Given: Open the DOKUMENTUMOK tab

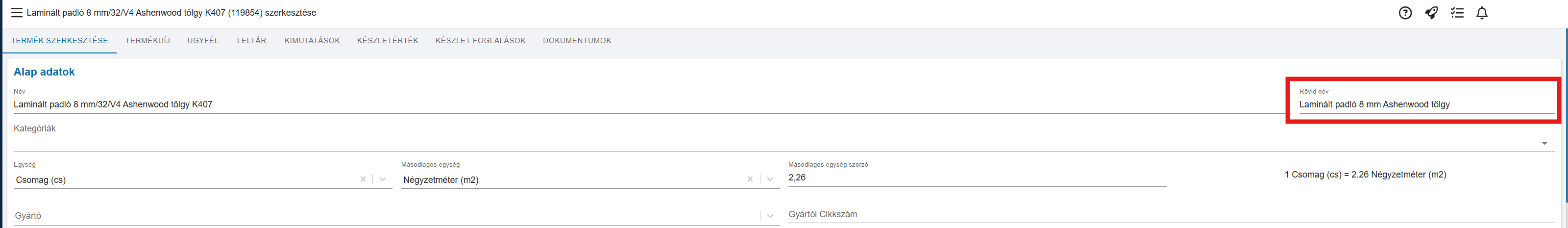Looking at the screenshot, I should tap(577, 41).
